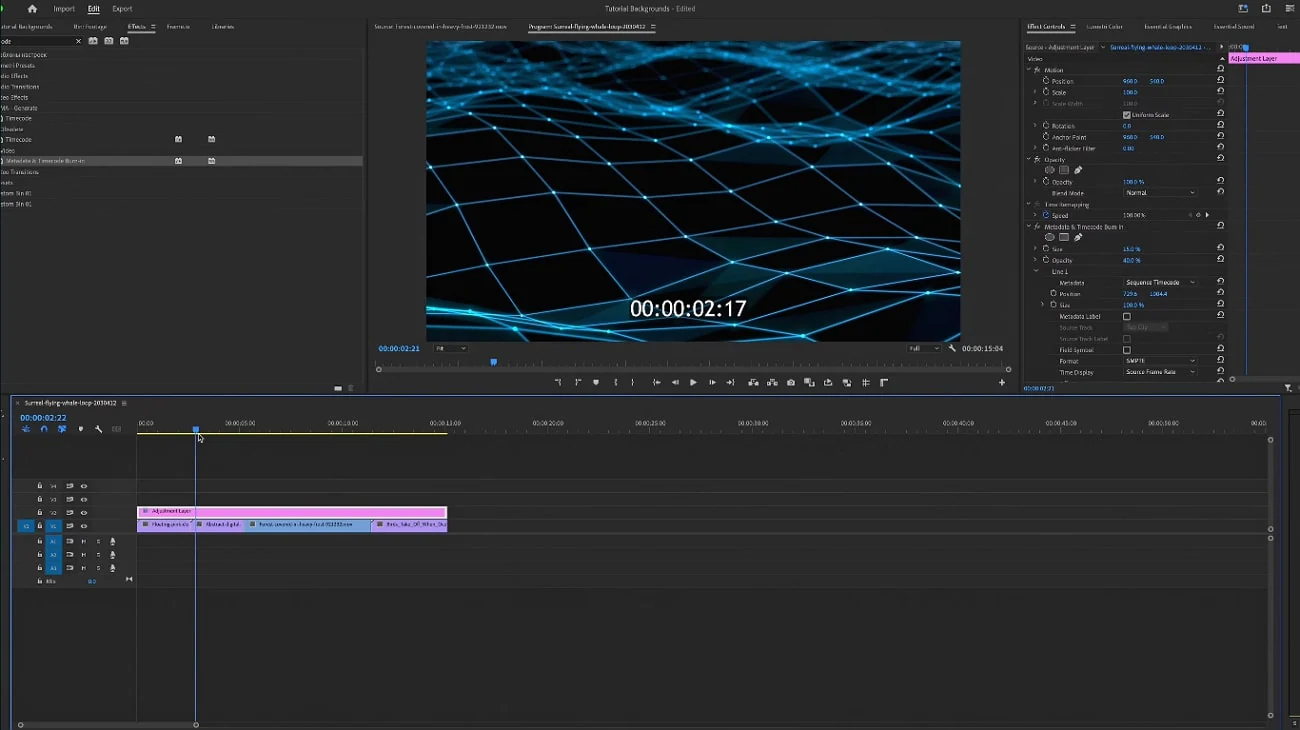1300x730 pixels.
Task: Toggle captions track options icon in timeline
Action: tap(117, 429)
